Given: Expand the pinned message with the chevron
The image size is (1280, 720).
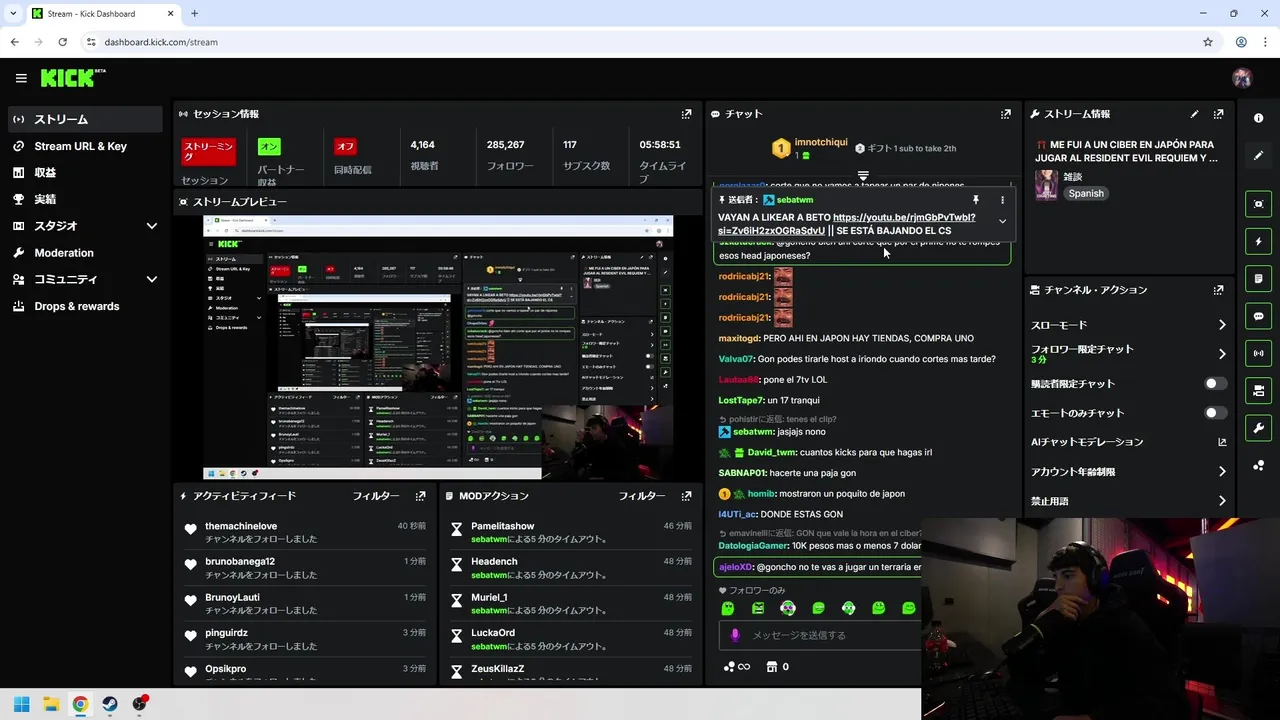Looking at the screenshot, I should (1002, 222).
